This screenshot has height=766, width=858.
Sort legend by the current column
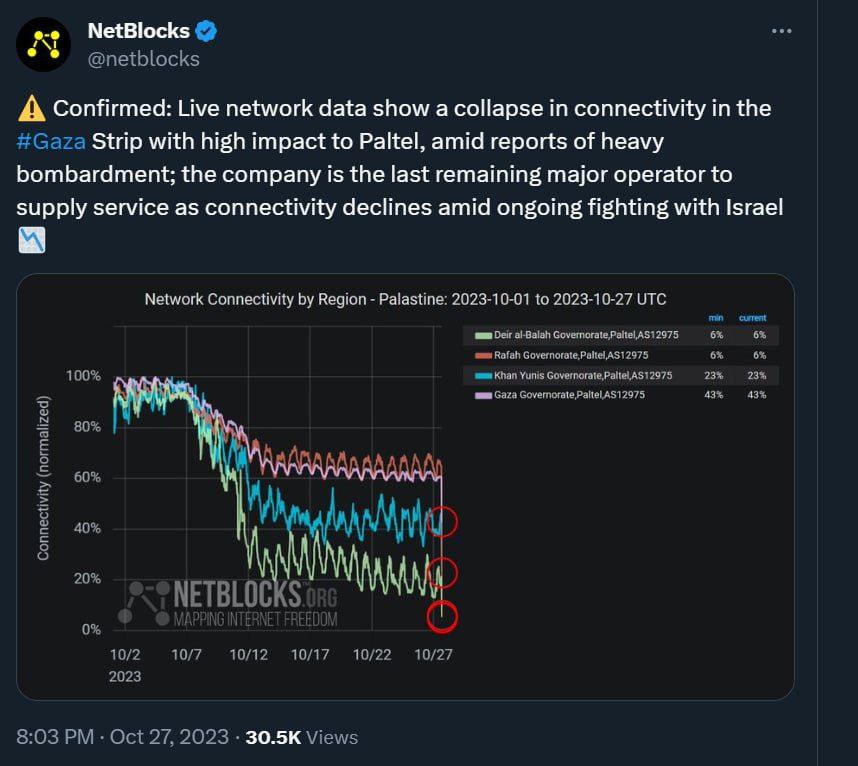752,317
